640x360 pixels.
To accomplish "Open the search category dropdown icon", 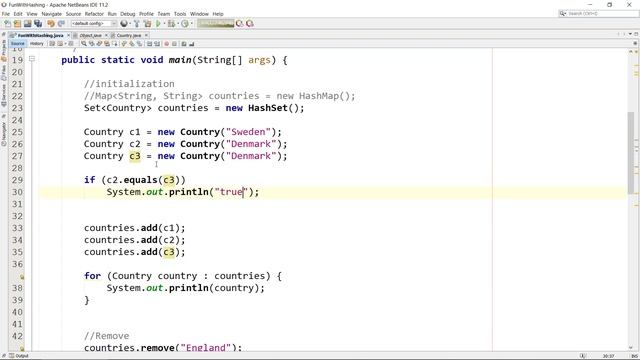I will click(563, 13).
